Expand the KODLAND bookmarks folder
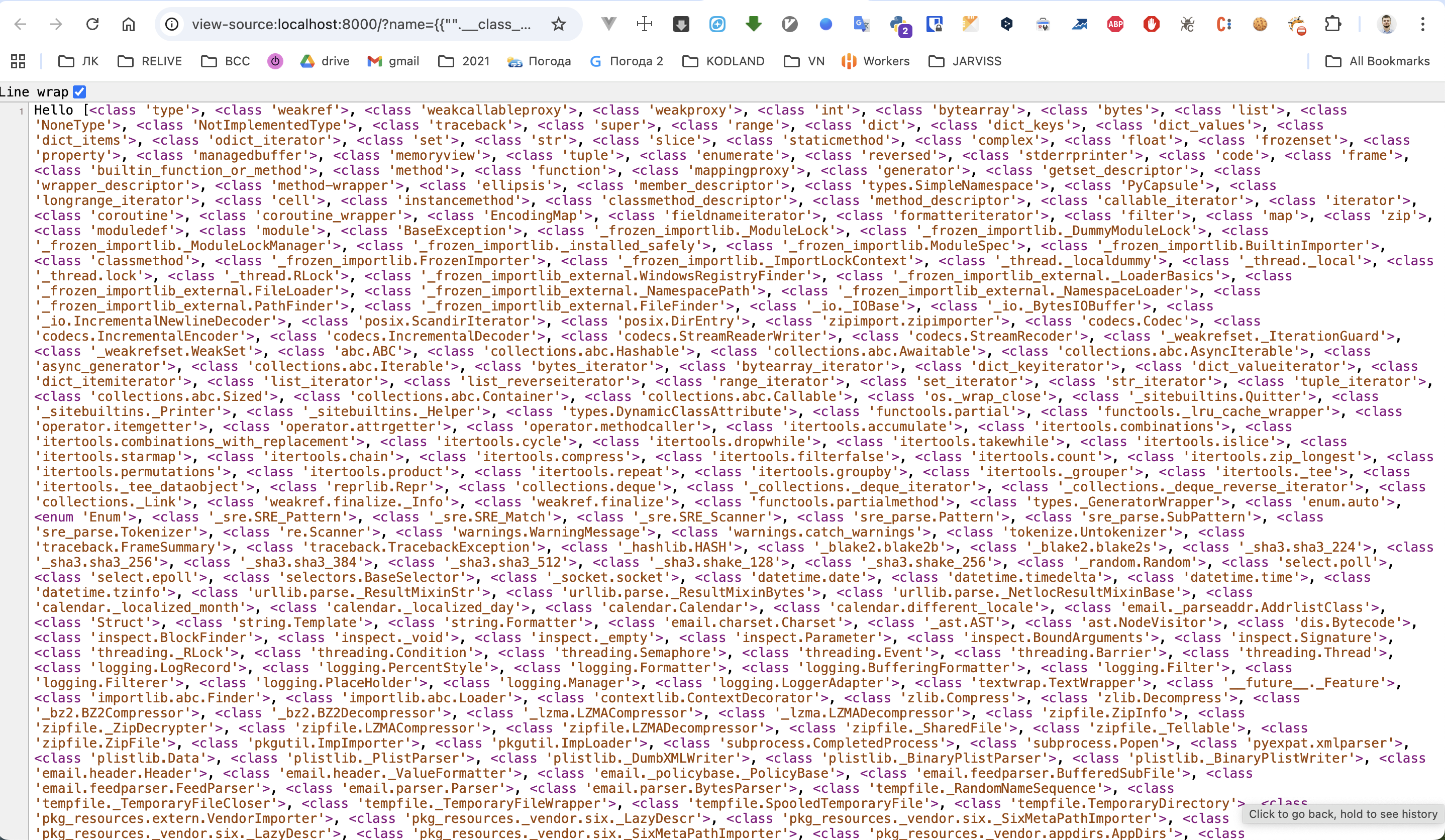The image size is (1445, 840). pos(723,61)
